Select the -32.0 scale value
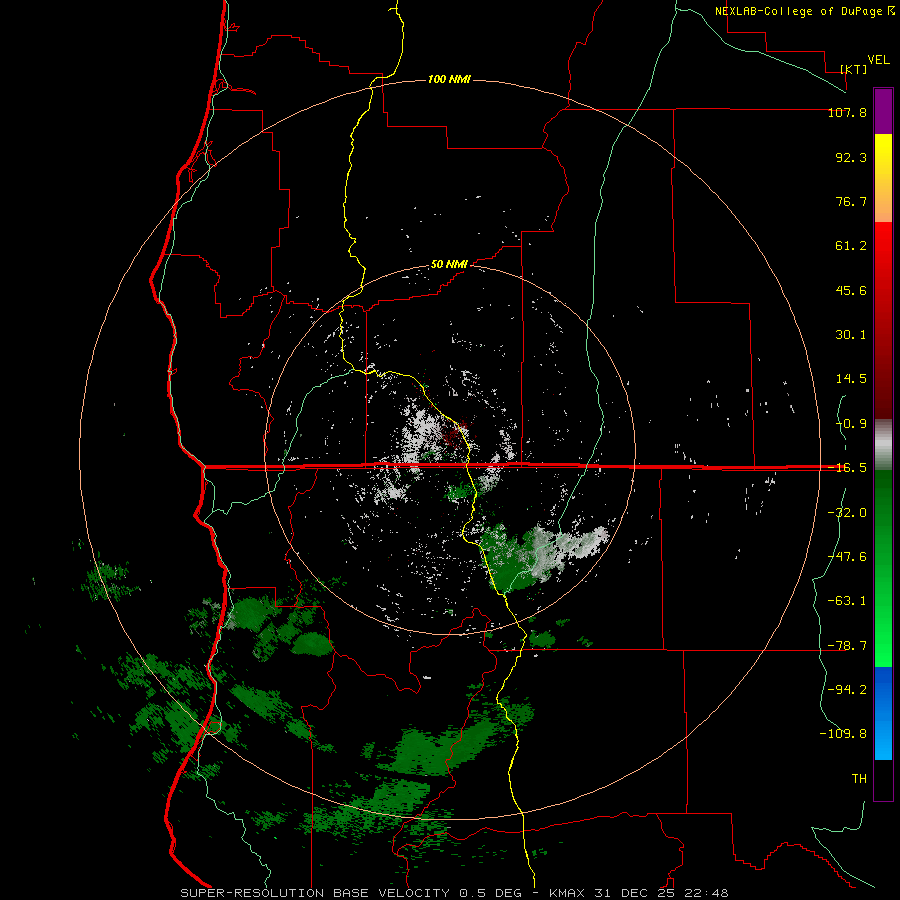 pos(847,513)
